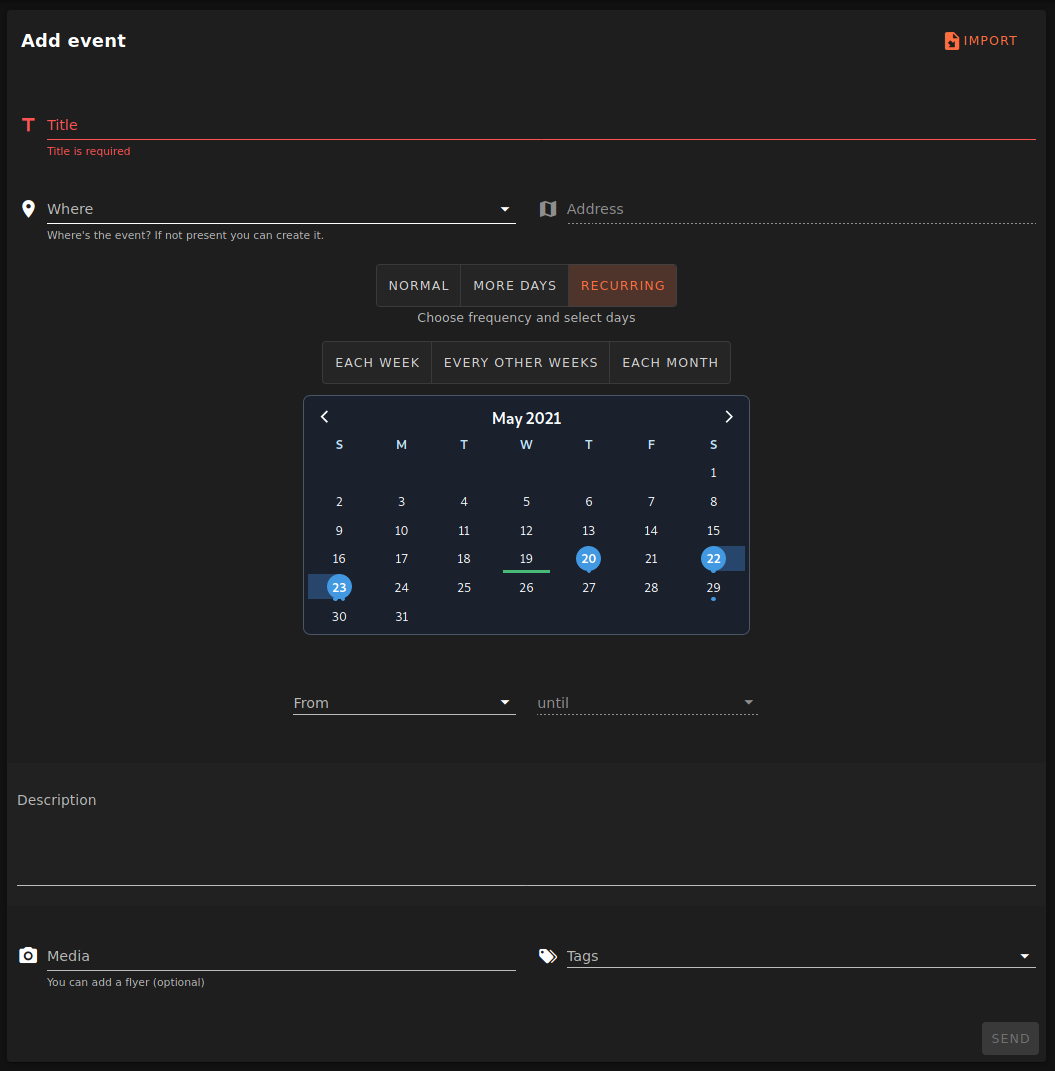1055x1071 pixels.
Task: Click the May 2021 calendar header
Action: click(x=526, y=418)
